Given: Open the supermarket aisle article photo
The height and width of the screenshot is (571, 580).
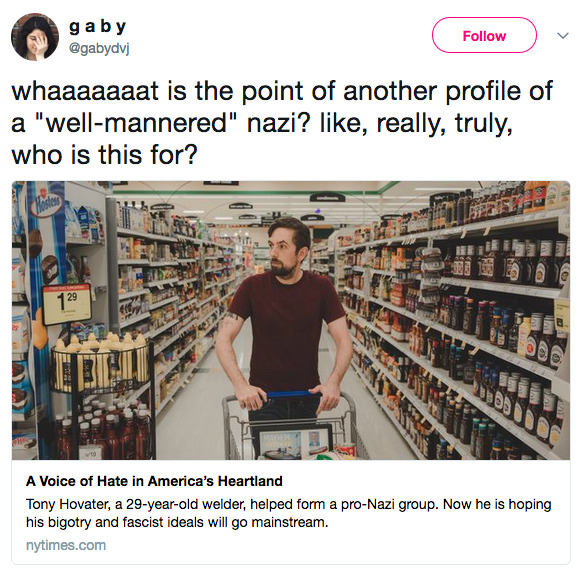Looking at the screenshot, I should tap(291, 320).
